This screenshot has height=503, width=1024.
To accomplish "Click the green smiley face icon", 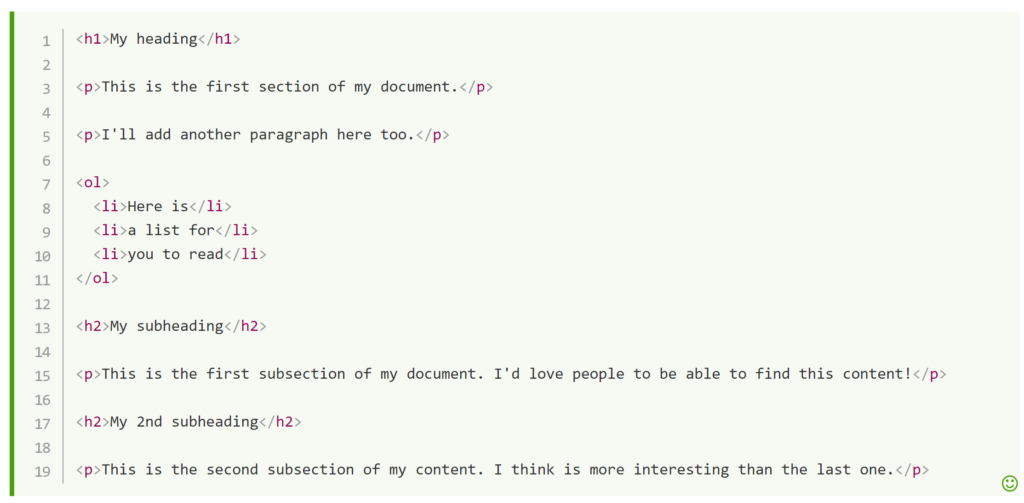I will click(x=1009, y=483).
